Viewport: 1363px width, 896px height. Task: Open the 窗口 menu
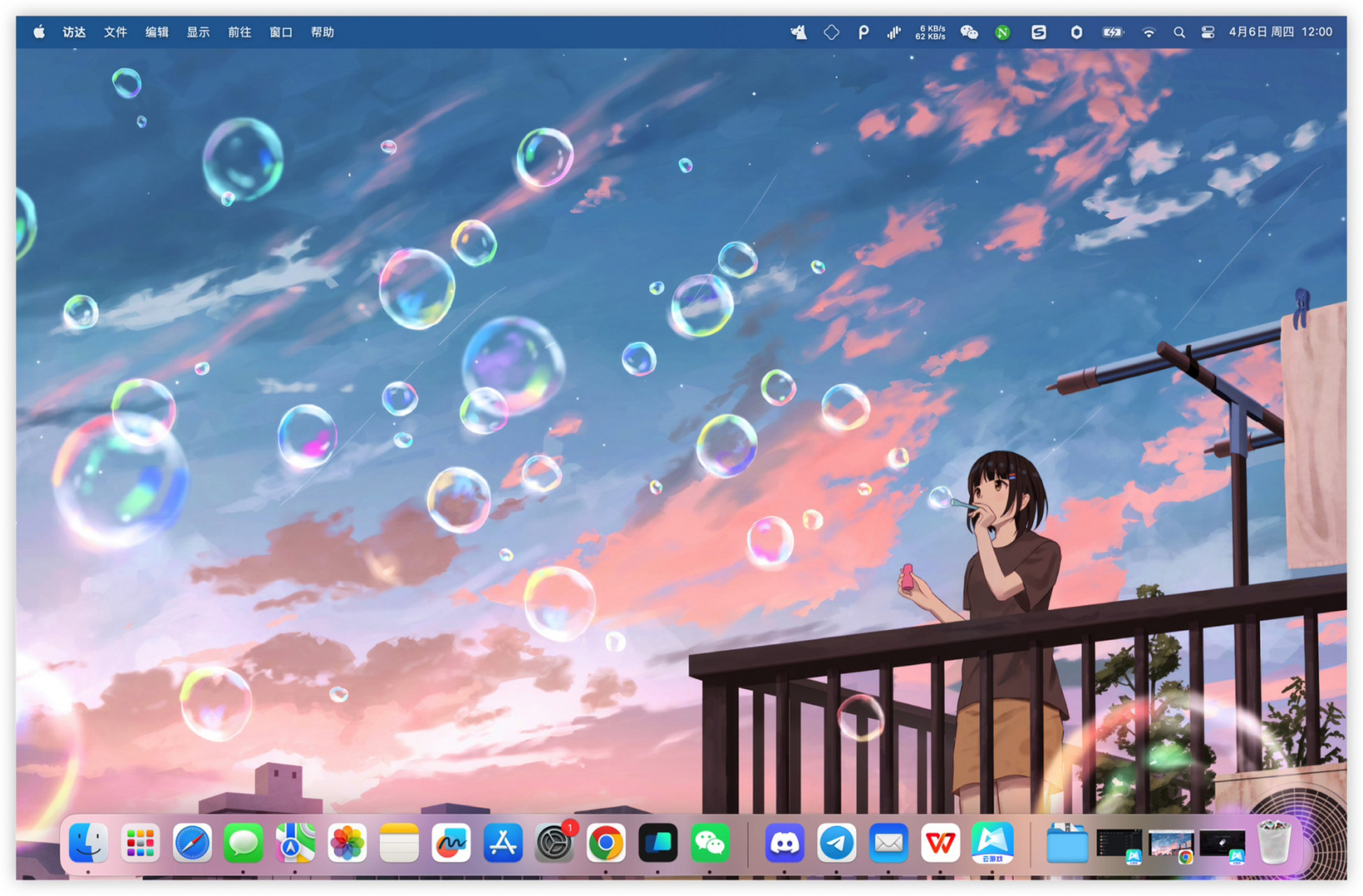click(x=281, y=32)
